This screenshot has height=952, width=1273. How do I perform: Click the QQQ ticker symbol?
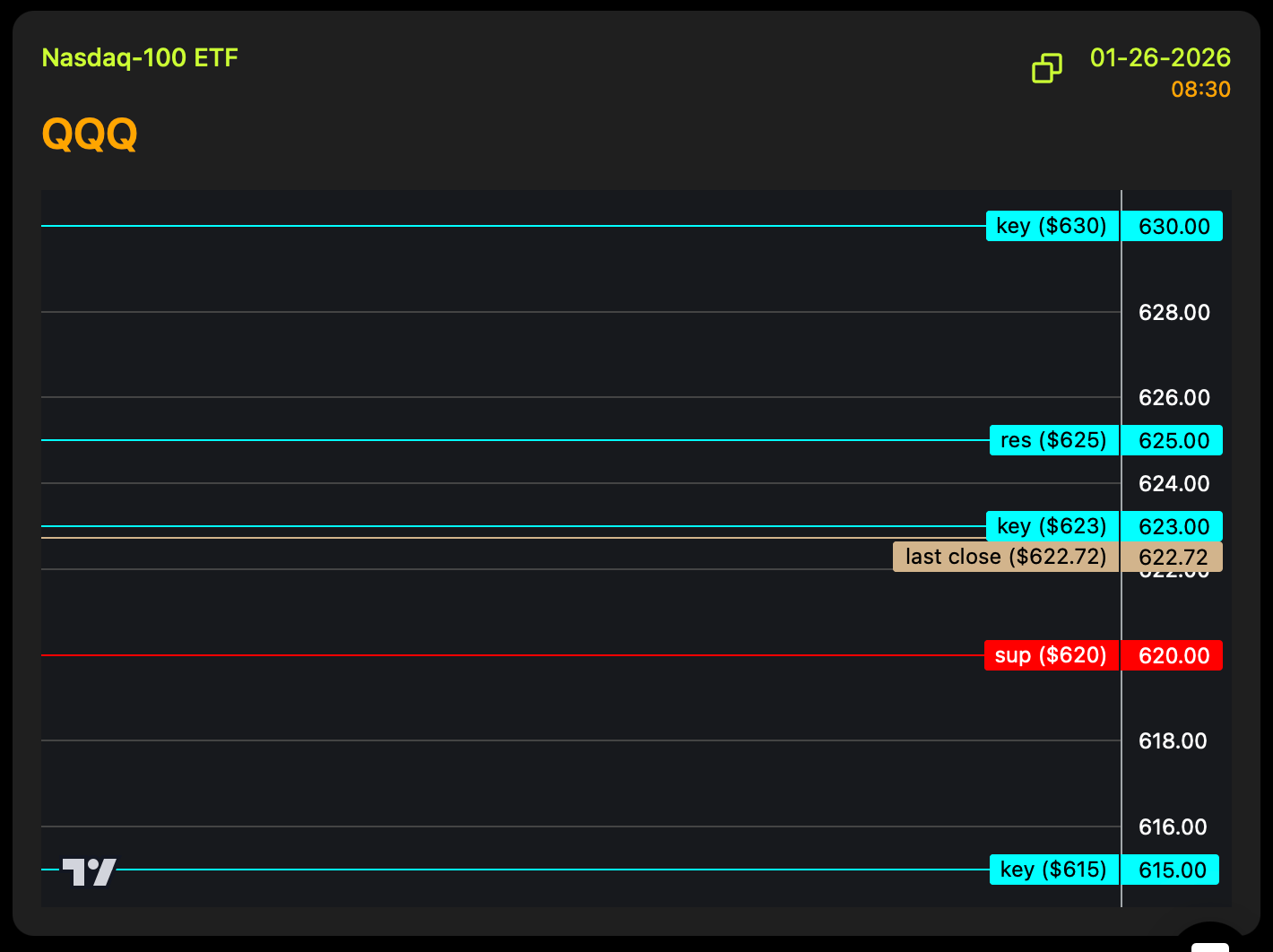90,135
